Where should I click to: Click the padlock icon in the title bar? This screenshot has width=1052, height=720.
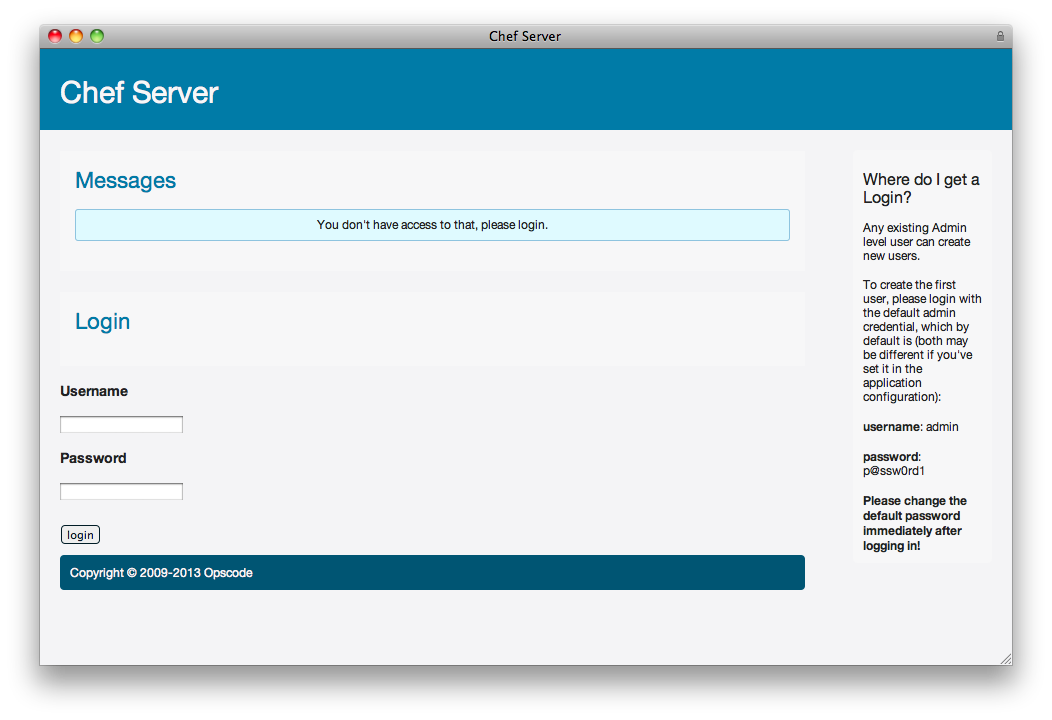(1000, 36)
